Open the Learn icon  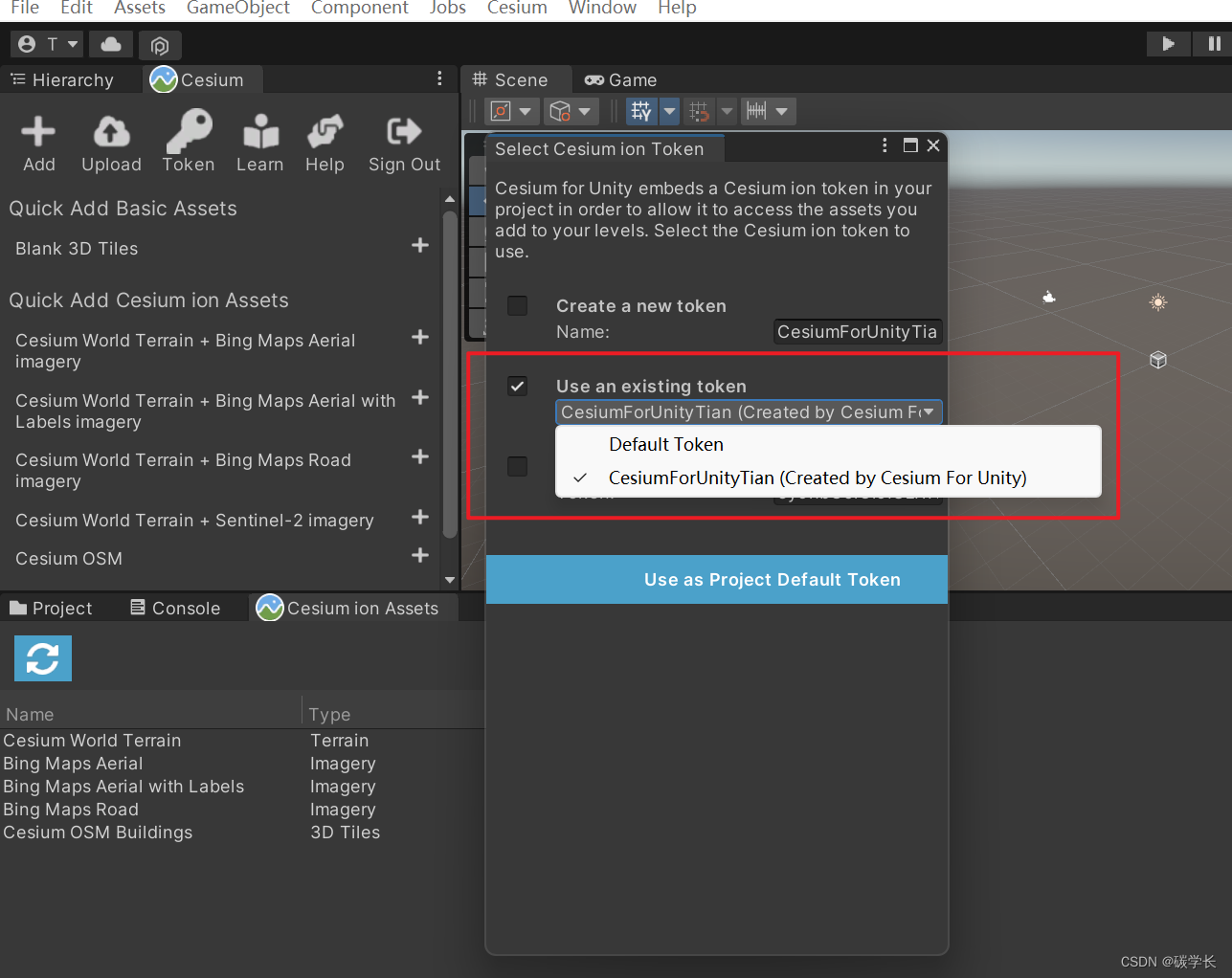pyautogui.click(x=260, y=132)
